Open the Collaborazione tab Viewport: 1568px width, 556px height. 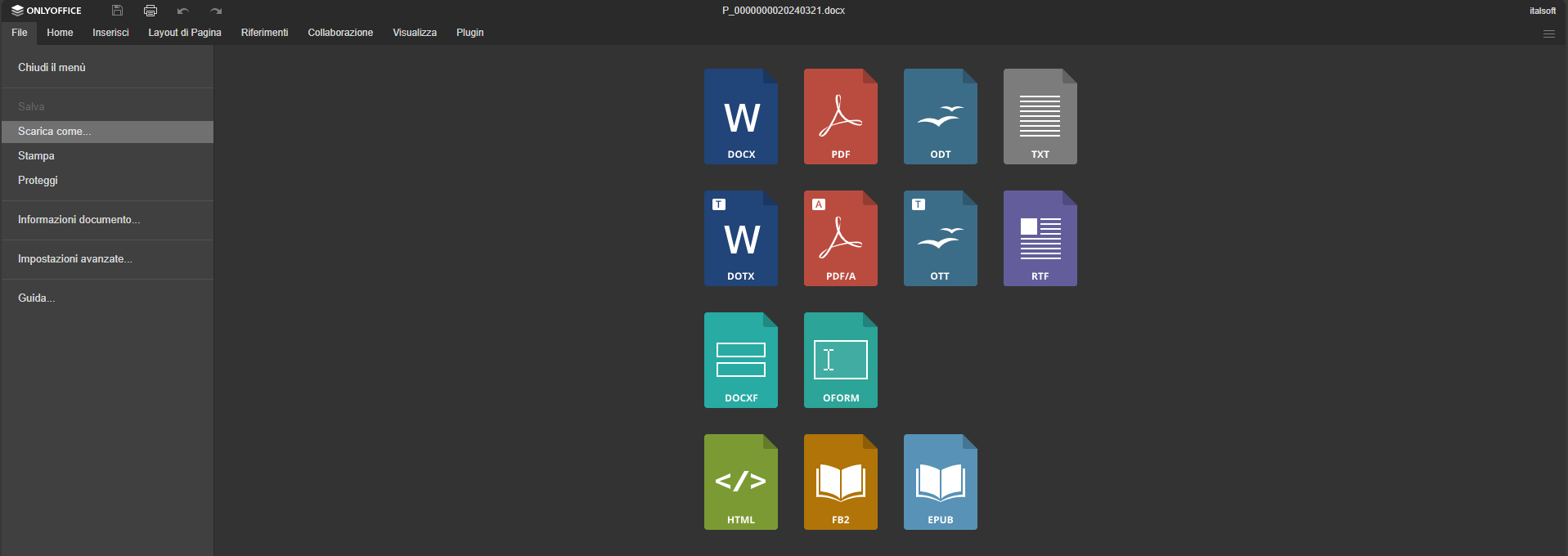[340, 33]
